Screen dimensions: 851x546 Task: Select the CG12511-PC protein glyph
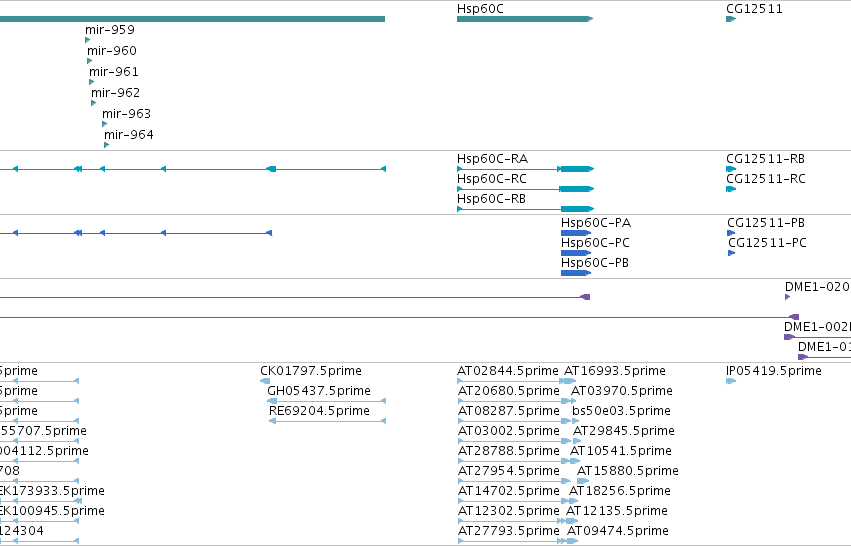(732, 253)
